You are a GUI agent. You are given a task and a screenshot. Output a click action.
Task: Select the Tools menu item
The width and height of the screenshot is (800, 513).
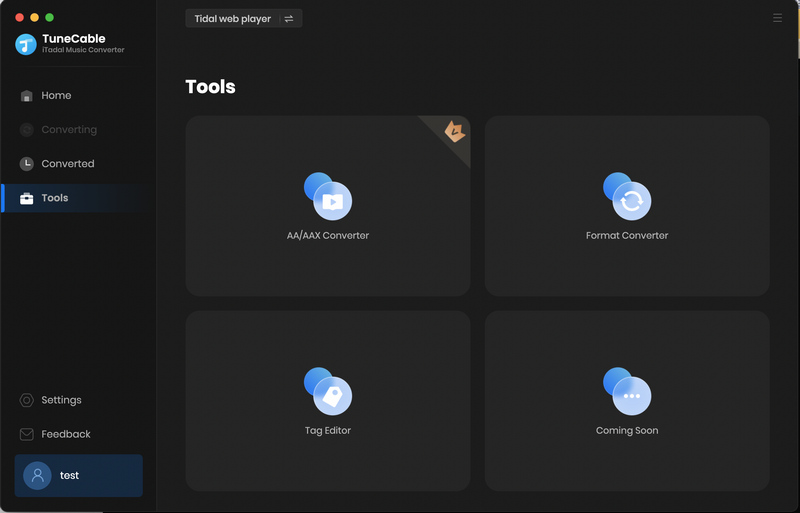(x=79, y=198)
